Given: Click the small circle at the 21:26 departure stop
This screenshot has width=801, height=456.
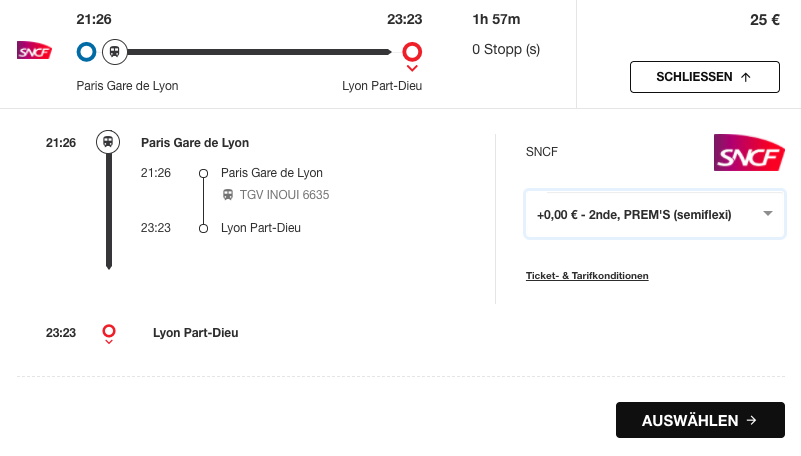Looking at the screenshot, I should click(203, 174).
